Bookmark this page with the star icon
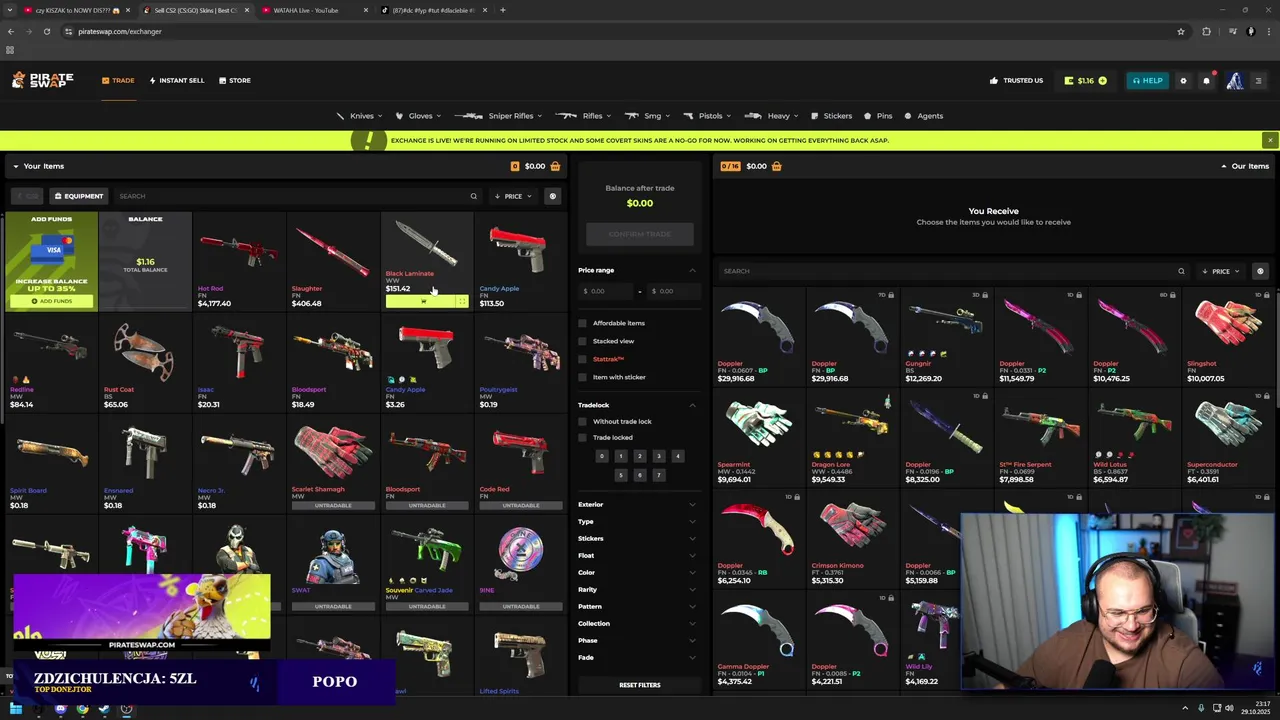Image resolution: width=1280 pixels, height=720 pixels. click(1181, 31)
